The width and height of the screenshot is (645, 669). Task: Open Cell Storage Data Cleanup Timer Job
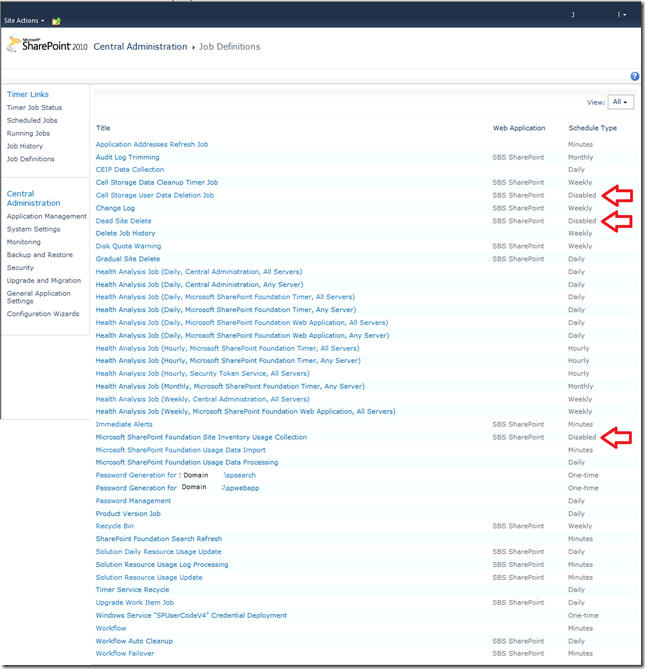(x=157, y=182)
